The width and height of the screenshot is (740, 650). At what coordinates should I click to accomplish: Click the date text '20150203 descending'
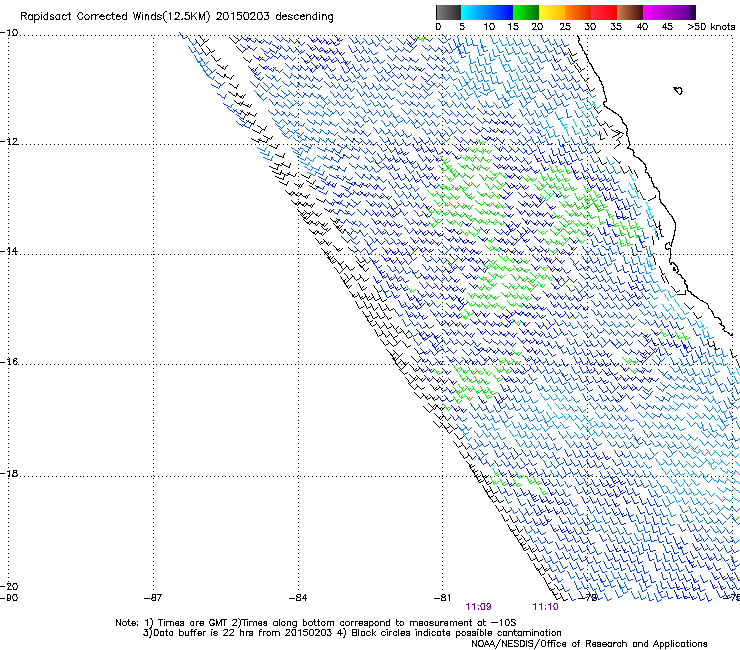click(x=275, y=17)
